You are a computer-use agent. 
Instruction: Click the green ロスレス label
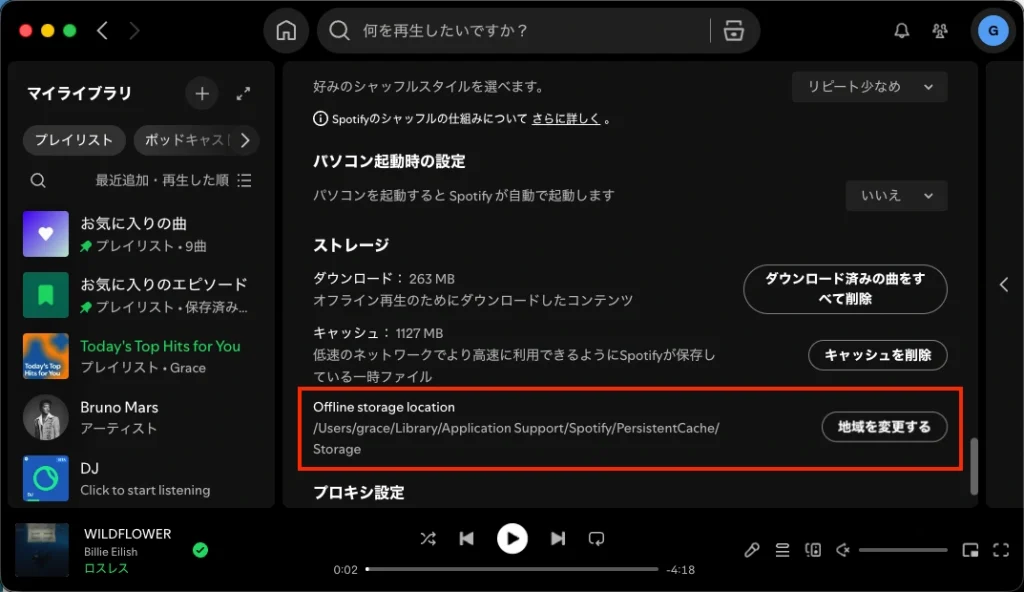coord(106,568)
